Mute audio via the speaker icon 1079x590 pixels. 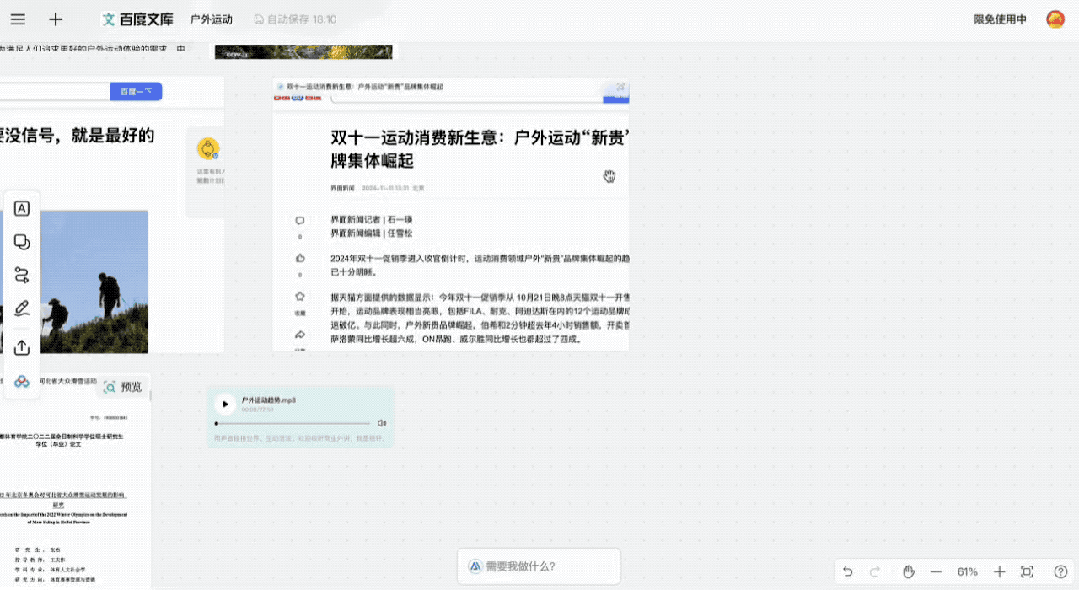[x=382, y=423]
